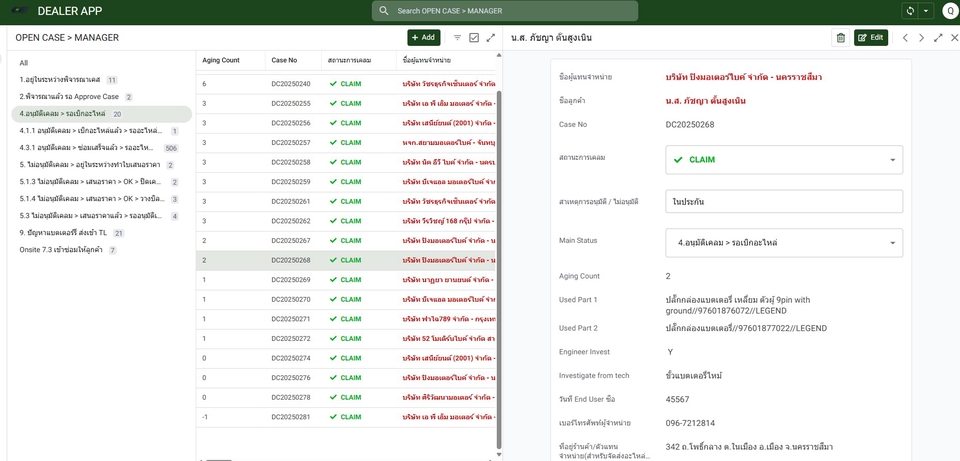Expand the case list to full screen

click(x=490, y=37)
